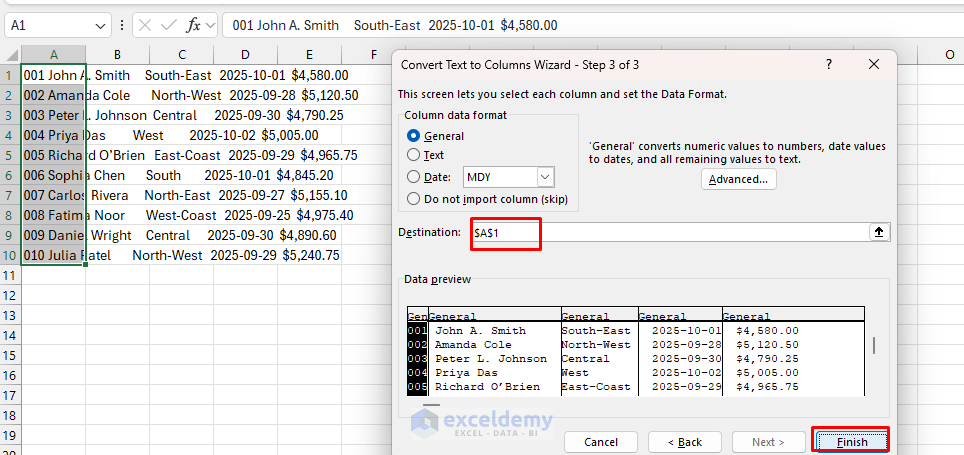
Task: Click the formula bar cancel X icon
Action: [145, 25]
